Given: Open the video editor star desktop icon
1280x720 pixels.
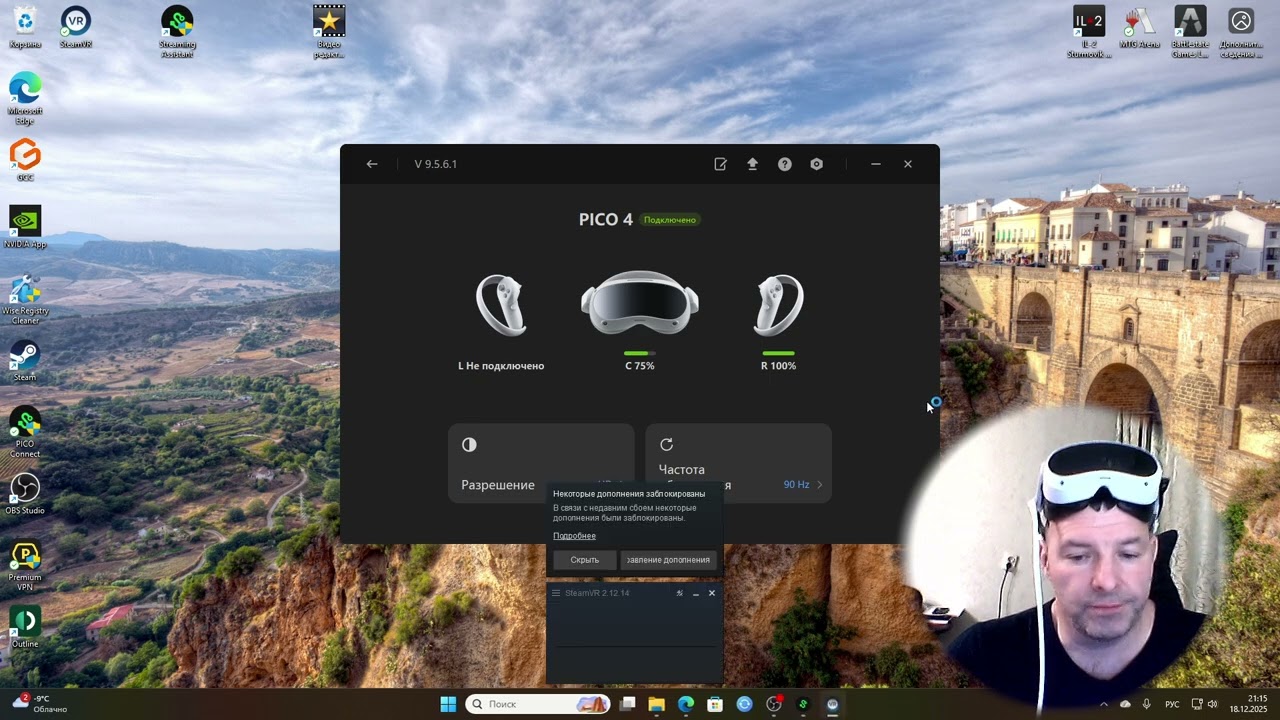Looking at the screenshot, I should click(329, 32).
